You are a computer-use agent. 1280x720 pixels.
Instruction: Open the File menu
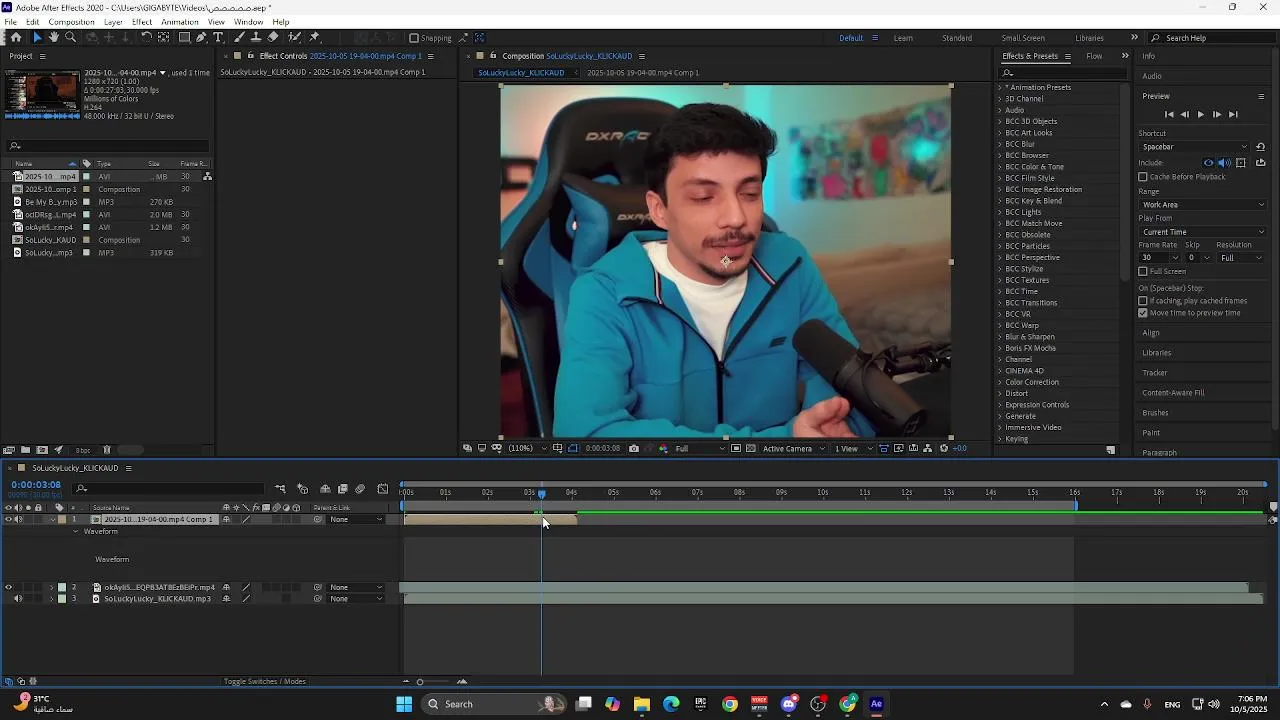[x=10, y=22]
